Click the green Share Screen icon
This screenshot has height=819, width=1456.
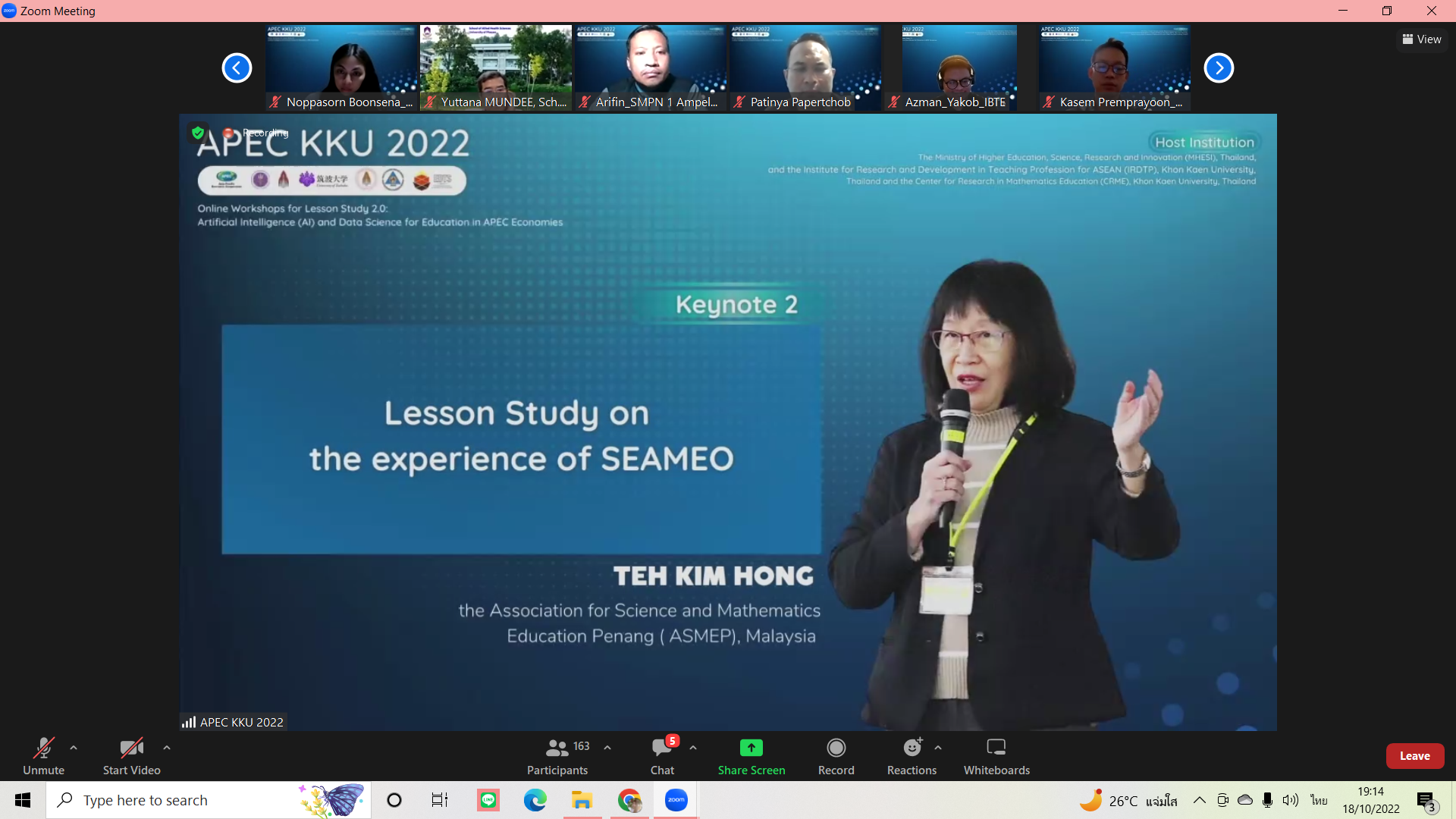[x=751, y=748]
